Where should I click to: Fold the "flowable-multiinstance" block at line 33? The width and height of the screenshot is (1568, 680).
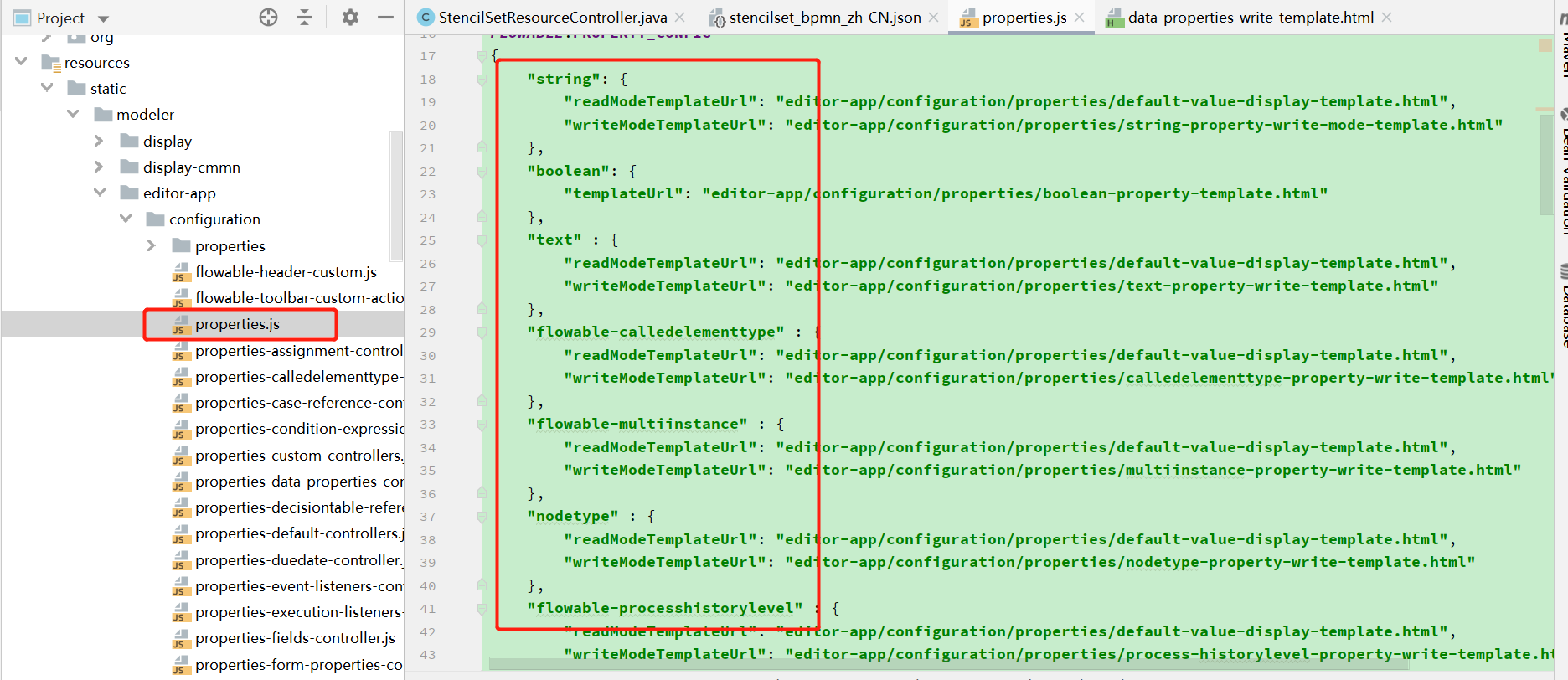pos(482,425)
